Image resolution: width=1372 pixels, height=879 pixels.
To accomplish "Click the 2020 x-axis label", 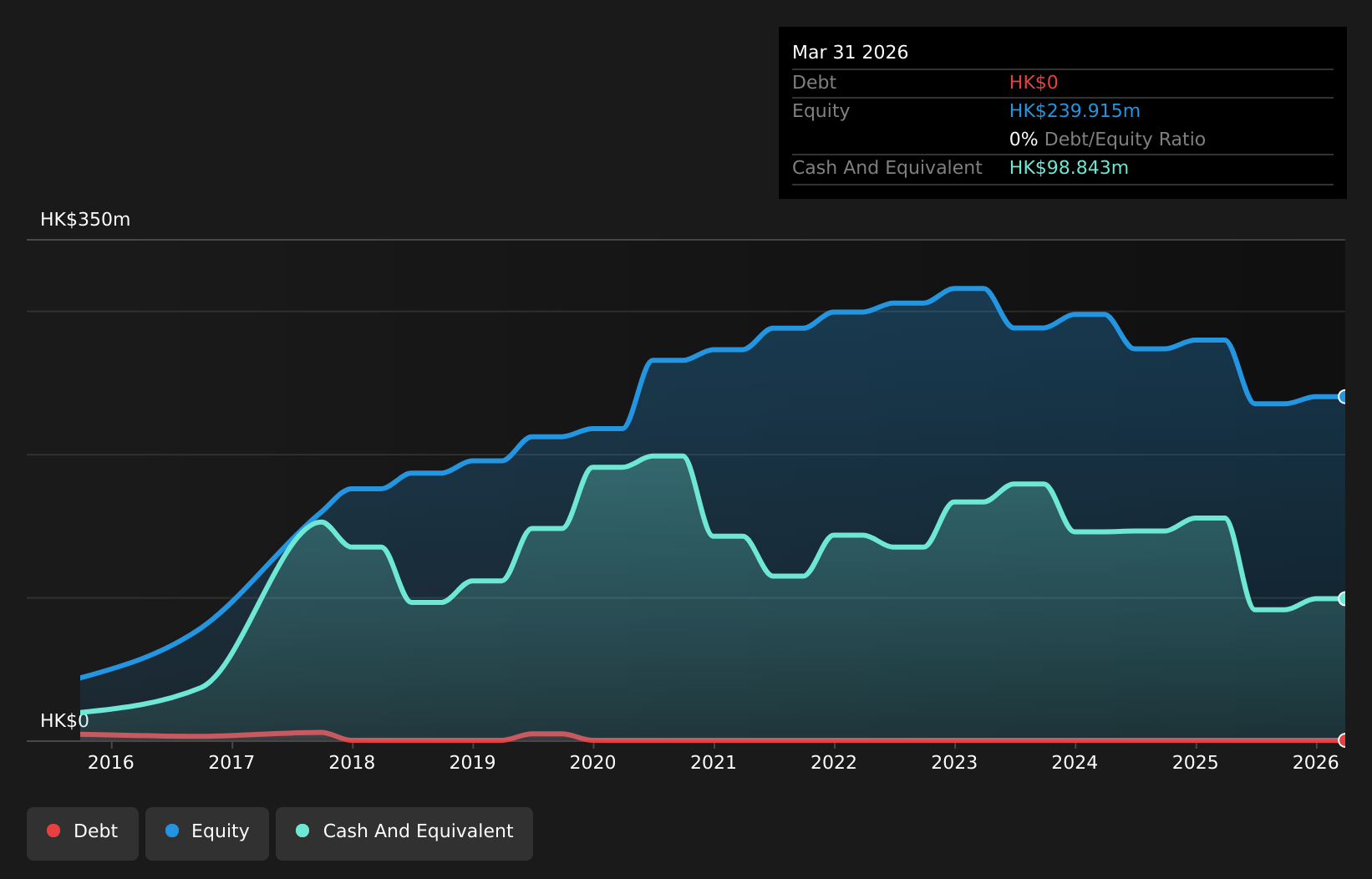I will point(593,762).
